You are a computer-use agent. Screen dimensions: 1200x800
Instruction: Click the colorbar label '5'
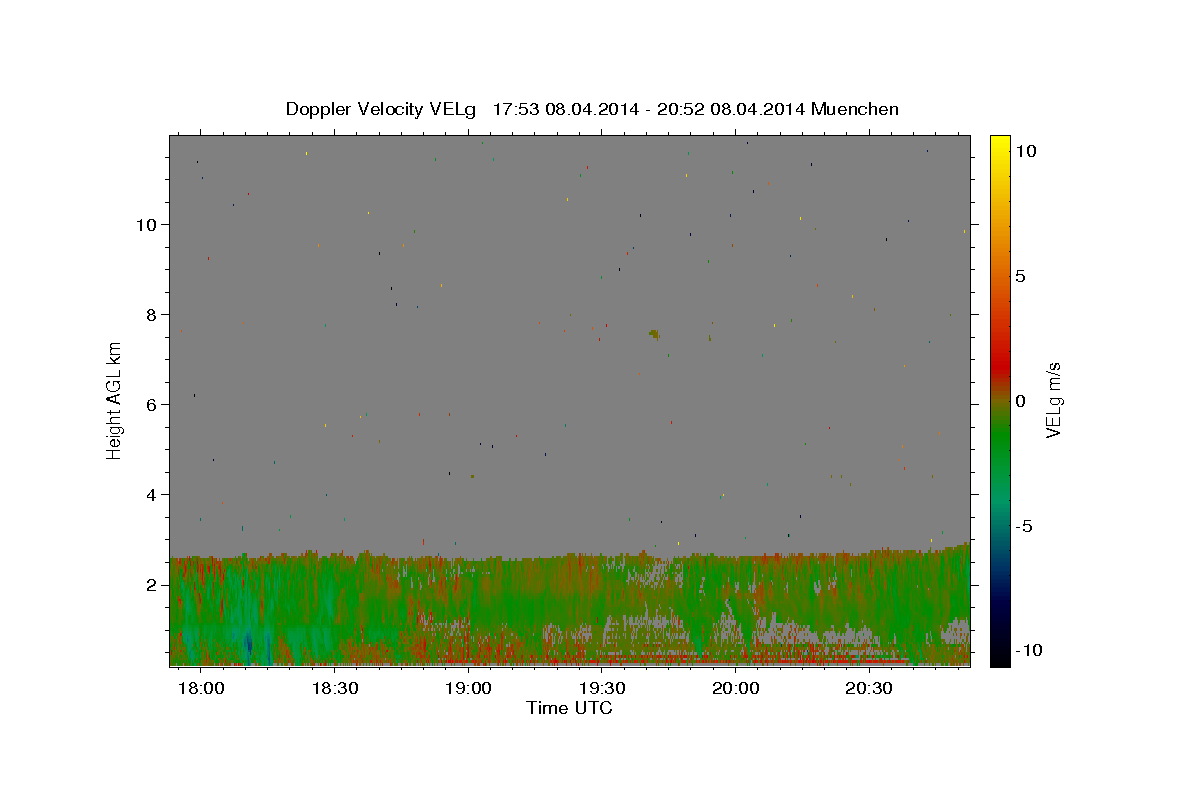tap(1020, 276)
